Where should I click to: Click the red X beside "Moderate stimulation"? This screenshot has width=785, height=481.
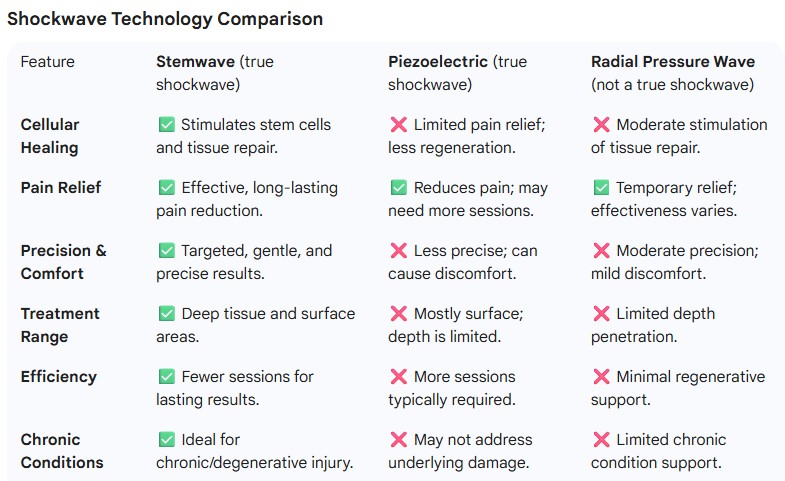601,125
